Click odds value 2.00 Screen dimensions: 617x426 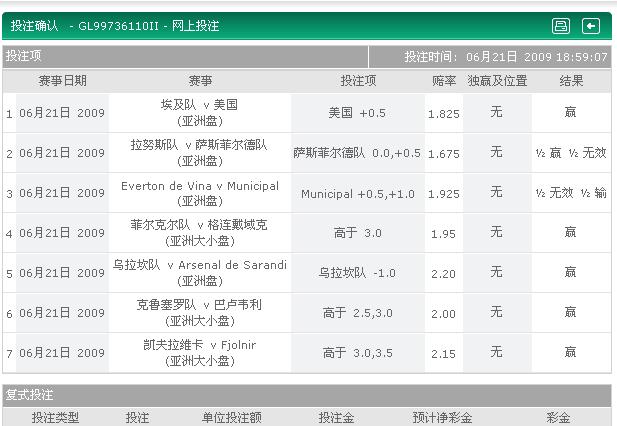click(443, 314)
